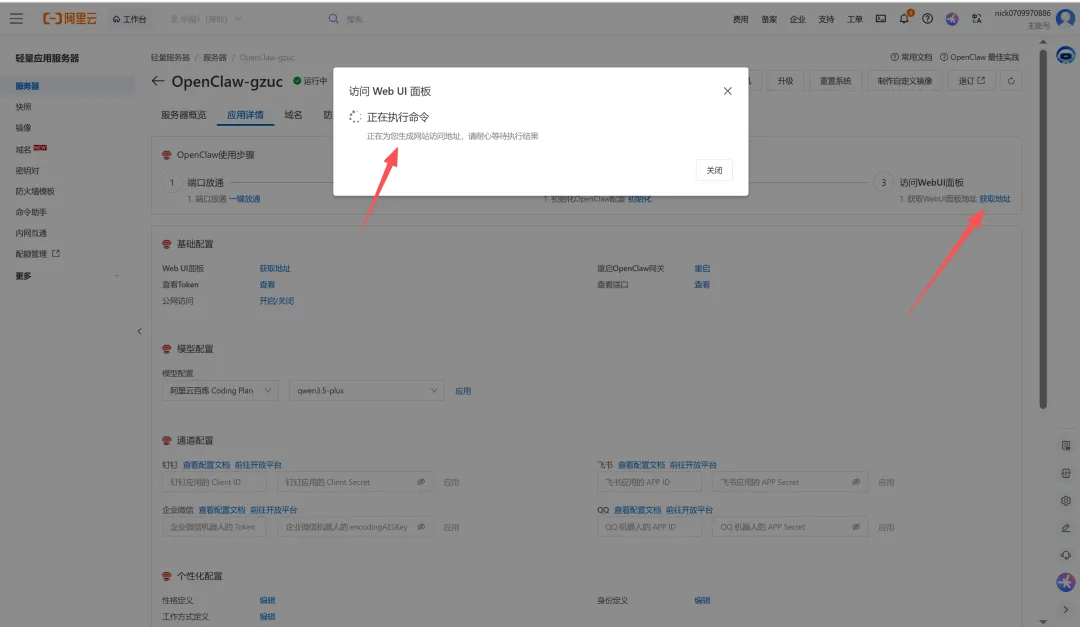Open the code-bracket icon in right toolbar
Viewport: 1080px width, 627px height.
click(x=1066, y=473)
